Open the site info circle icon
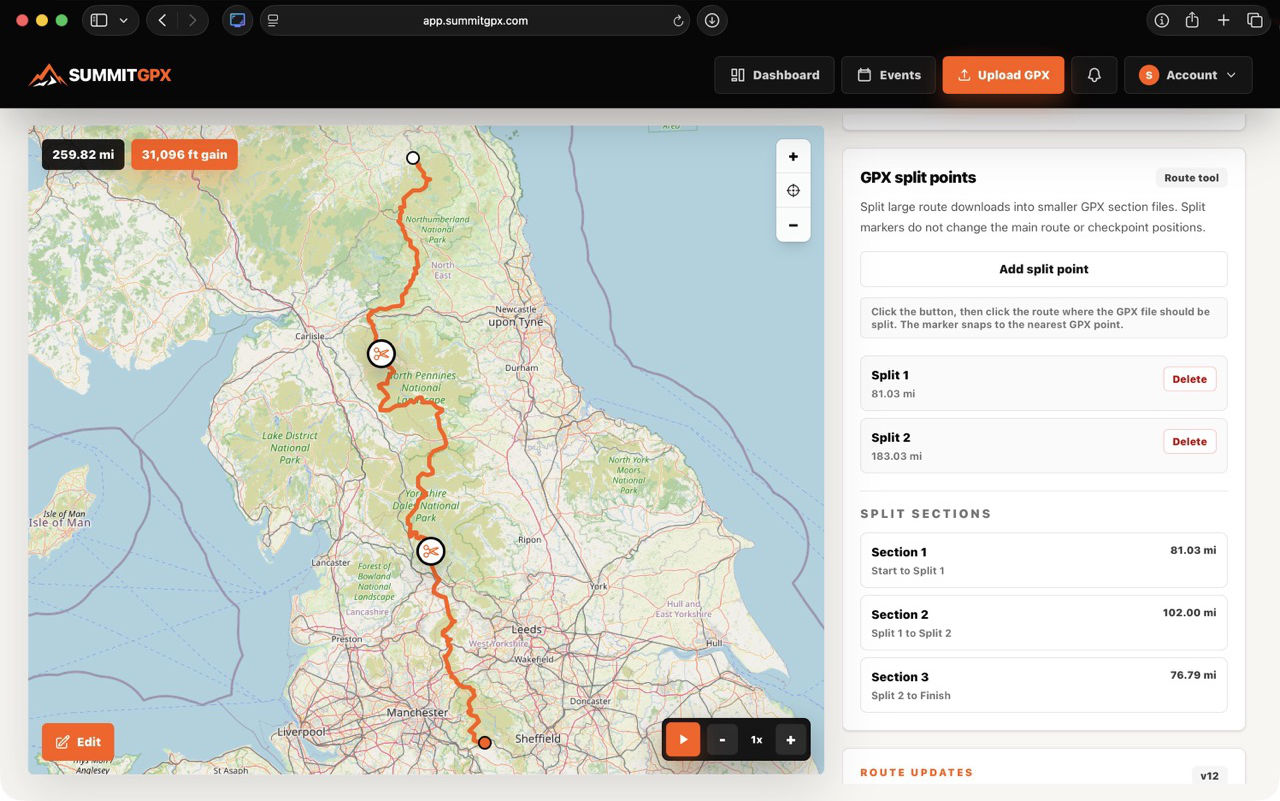Image resolution: width=1280 pixels, height=801 pixels. pyautogui.click(x=1161, y=20)
